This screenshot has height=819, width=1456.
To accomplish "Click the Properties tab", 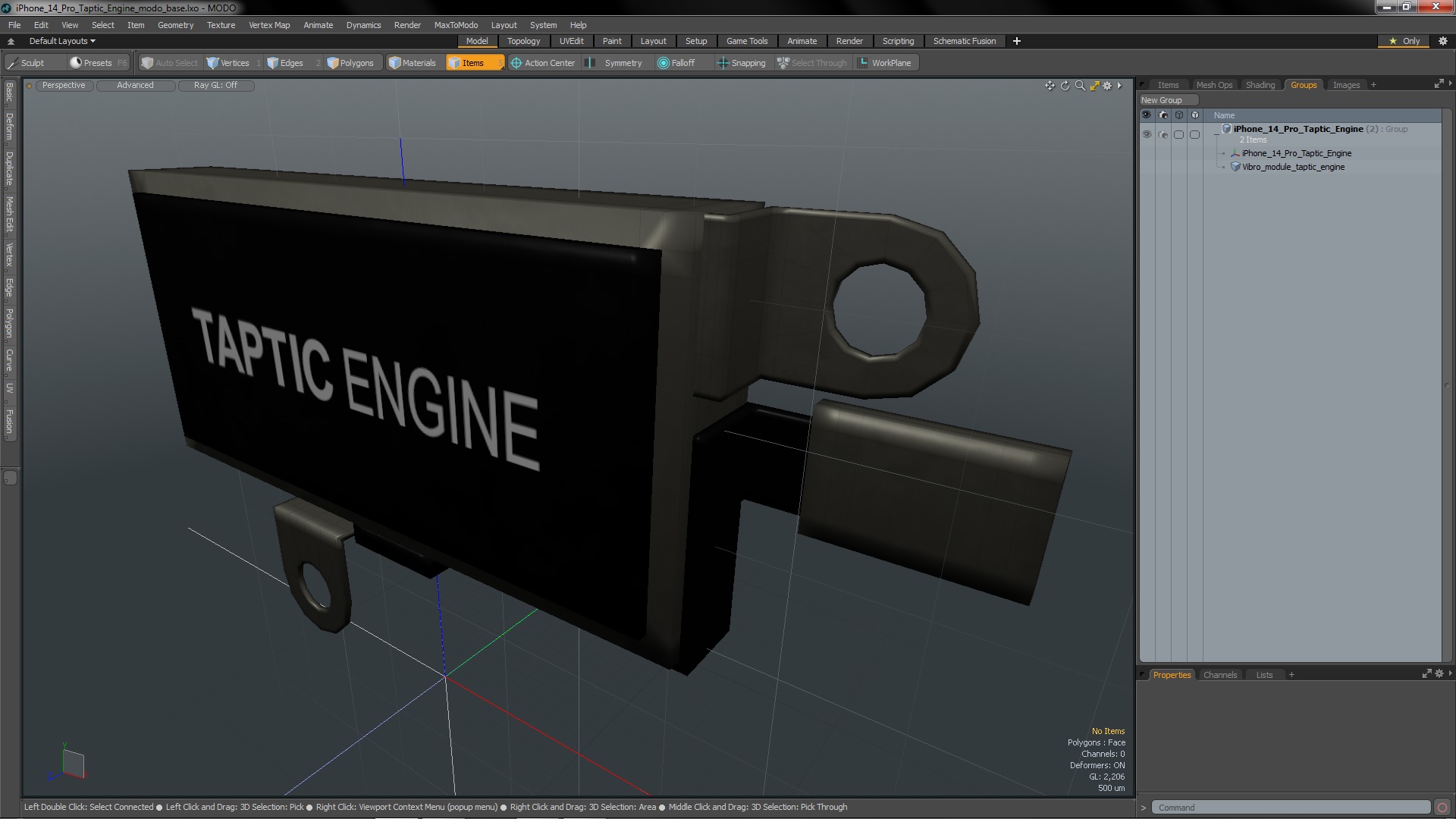I will tap(1172, 675).
